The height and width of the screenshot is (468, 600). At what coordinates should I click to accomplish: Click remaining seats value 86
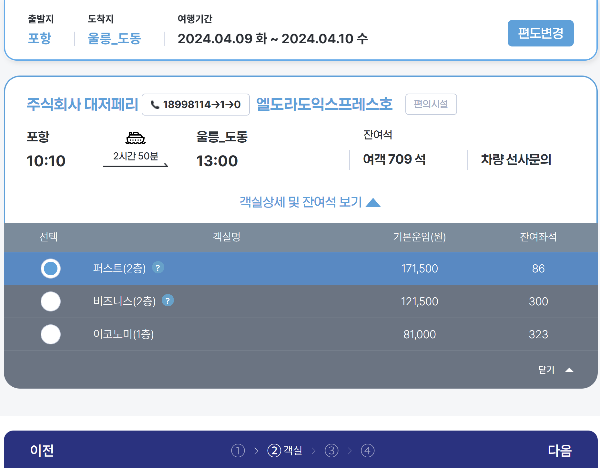538,269
